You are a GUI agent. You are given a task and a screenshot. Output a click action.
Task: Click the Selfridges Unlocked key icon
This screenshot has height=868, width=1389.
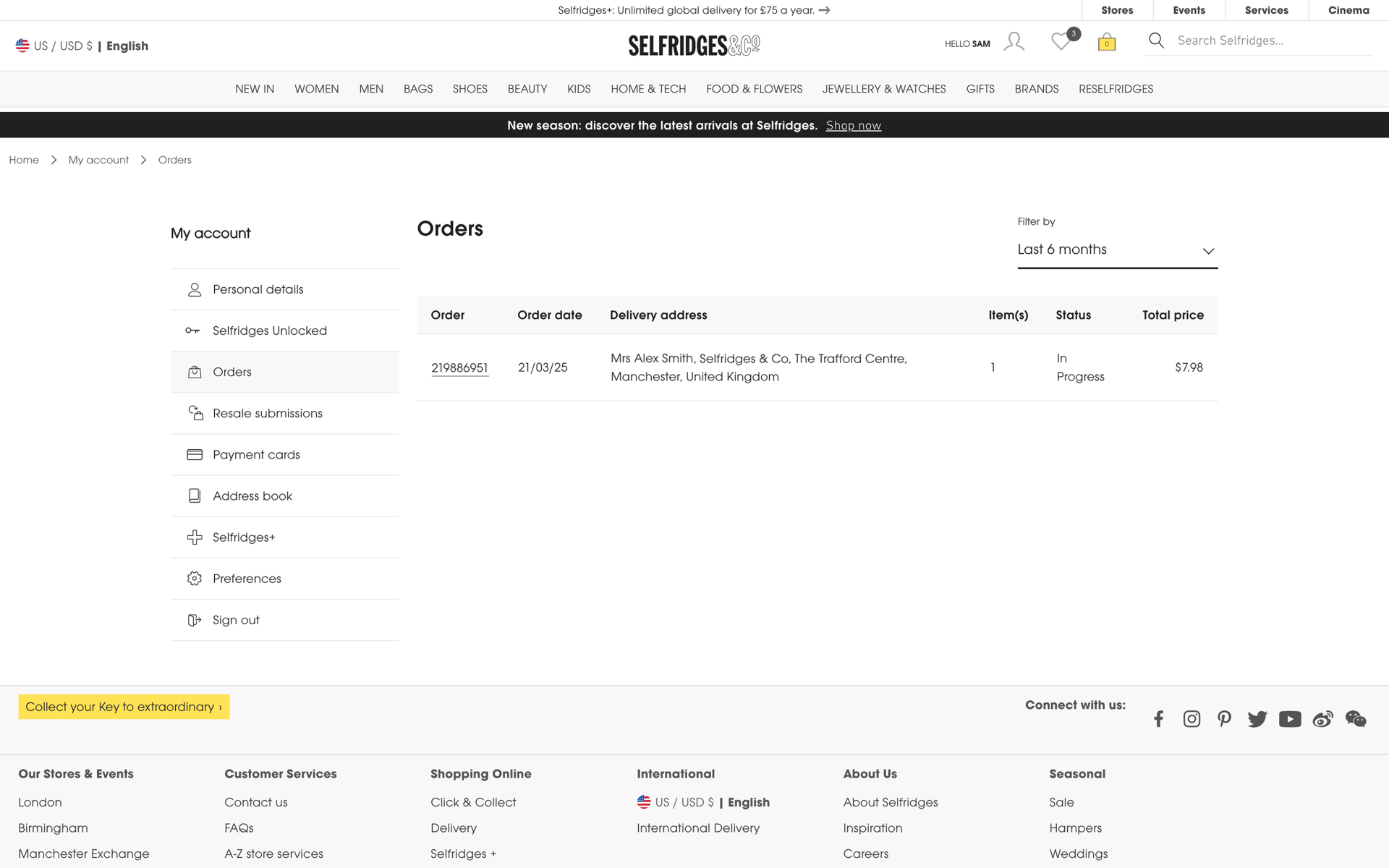click(192, 331)
